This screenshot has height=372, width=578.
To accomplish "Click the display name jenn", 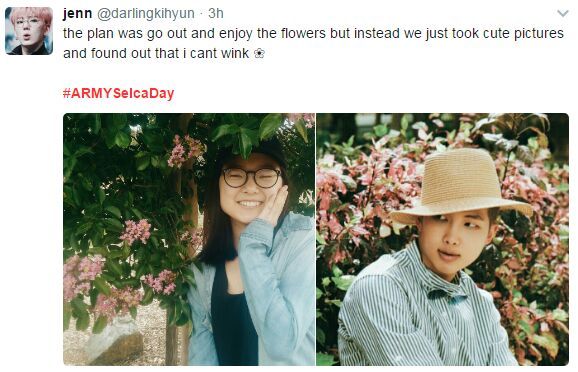I will pyautogui.click(x=77, y=13).
